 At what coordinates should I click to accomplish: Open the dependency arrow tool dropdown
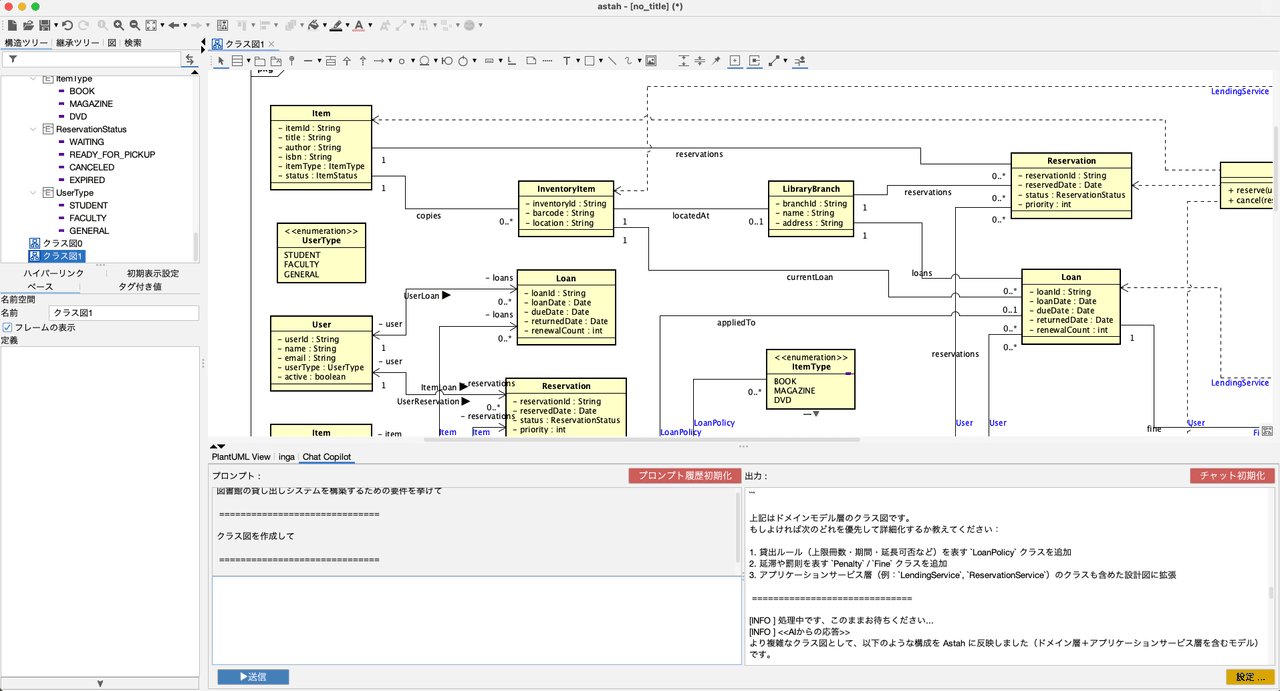click(390, 61)
